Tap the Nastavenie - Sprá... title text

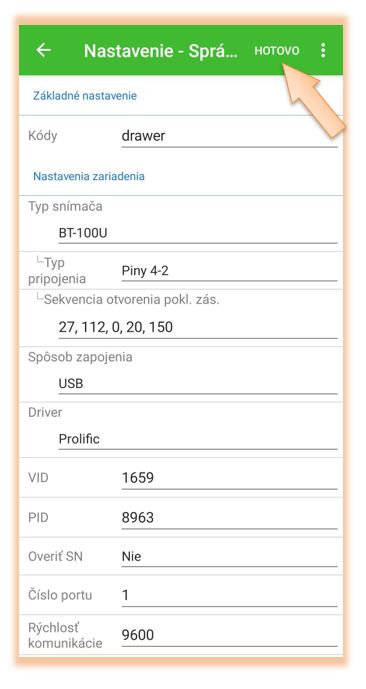click(x=161, y=51)
